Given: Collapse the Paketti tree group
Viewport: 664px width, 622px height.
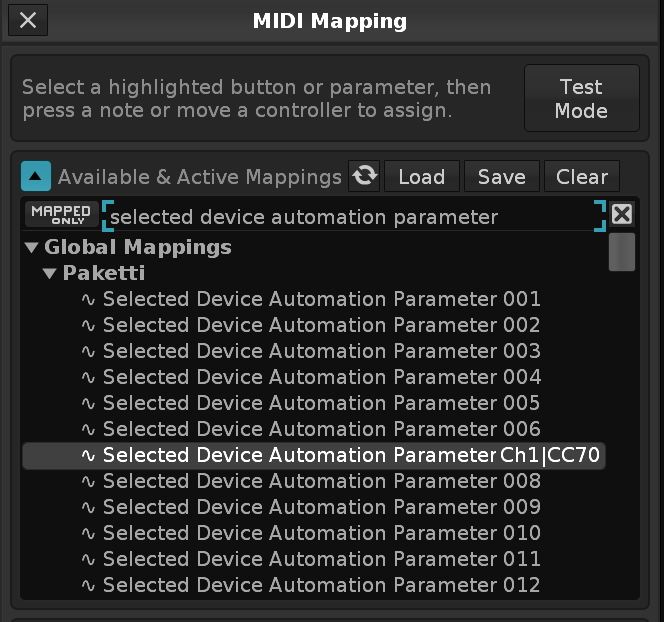Looking at the screenshot, I should (x=50, y=274).
